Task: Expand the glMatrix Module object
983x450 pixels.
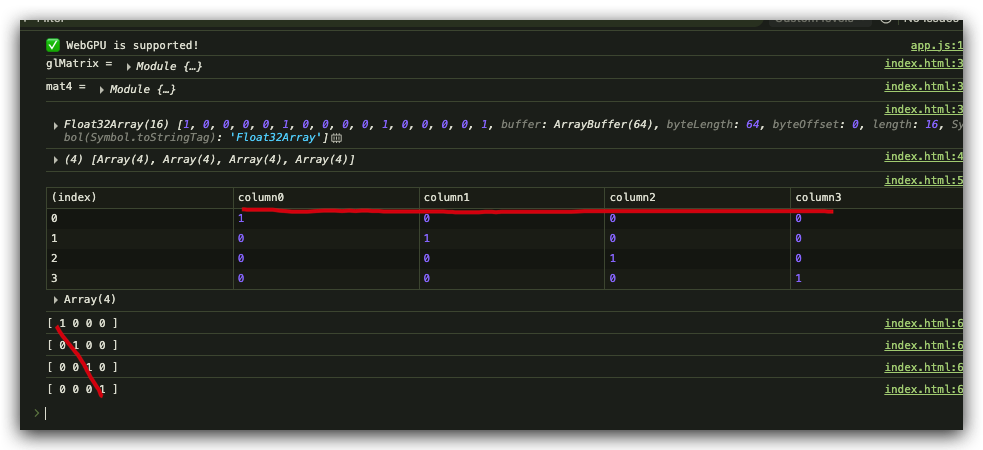Action: pos(129,67)
